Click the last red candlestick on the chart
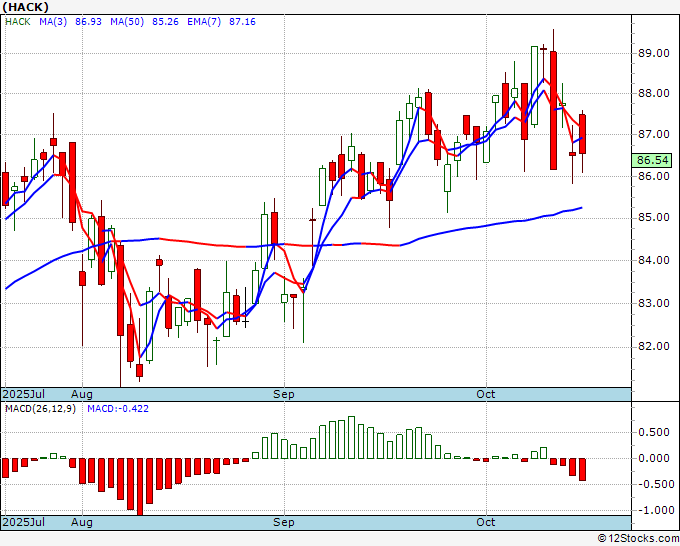 coord(582,134)
